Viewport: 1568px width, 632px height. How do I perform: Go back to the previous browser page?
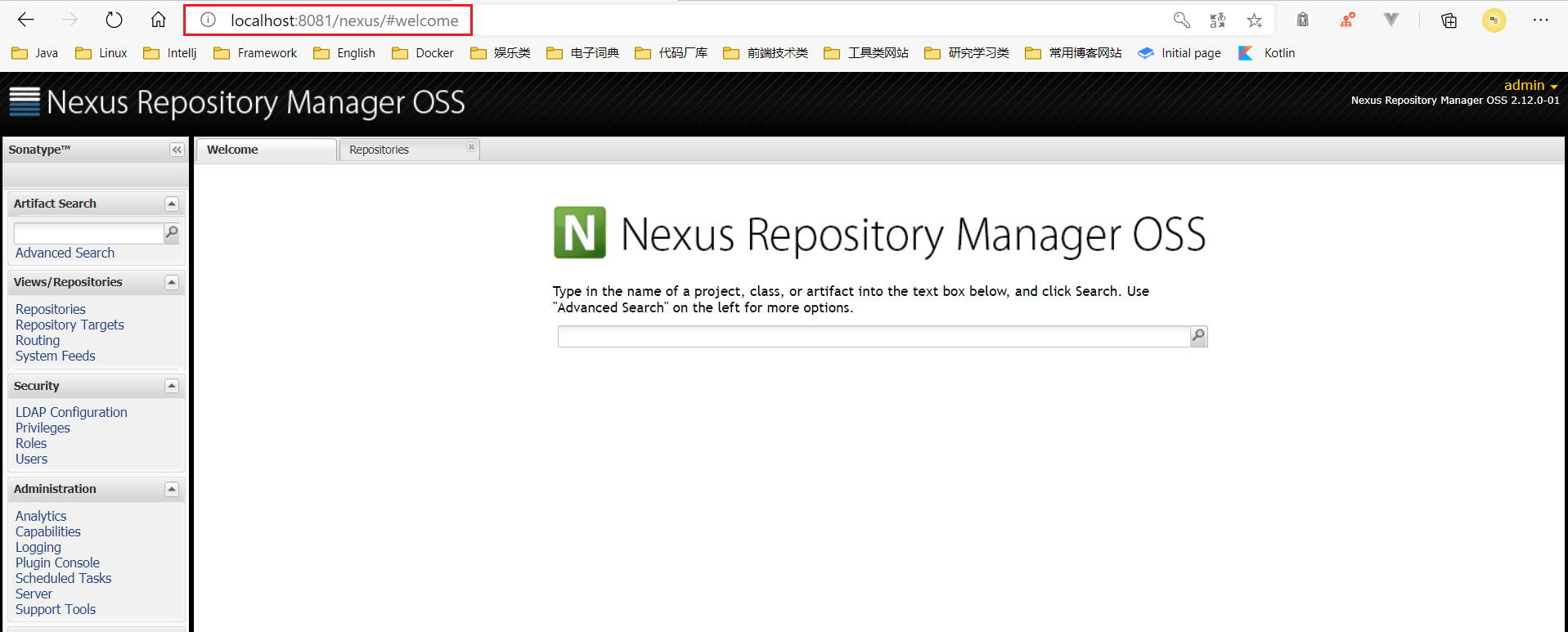click(x=26, y=20)
